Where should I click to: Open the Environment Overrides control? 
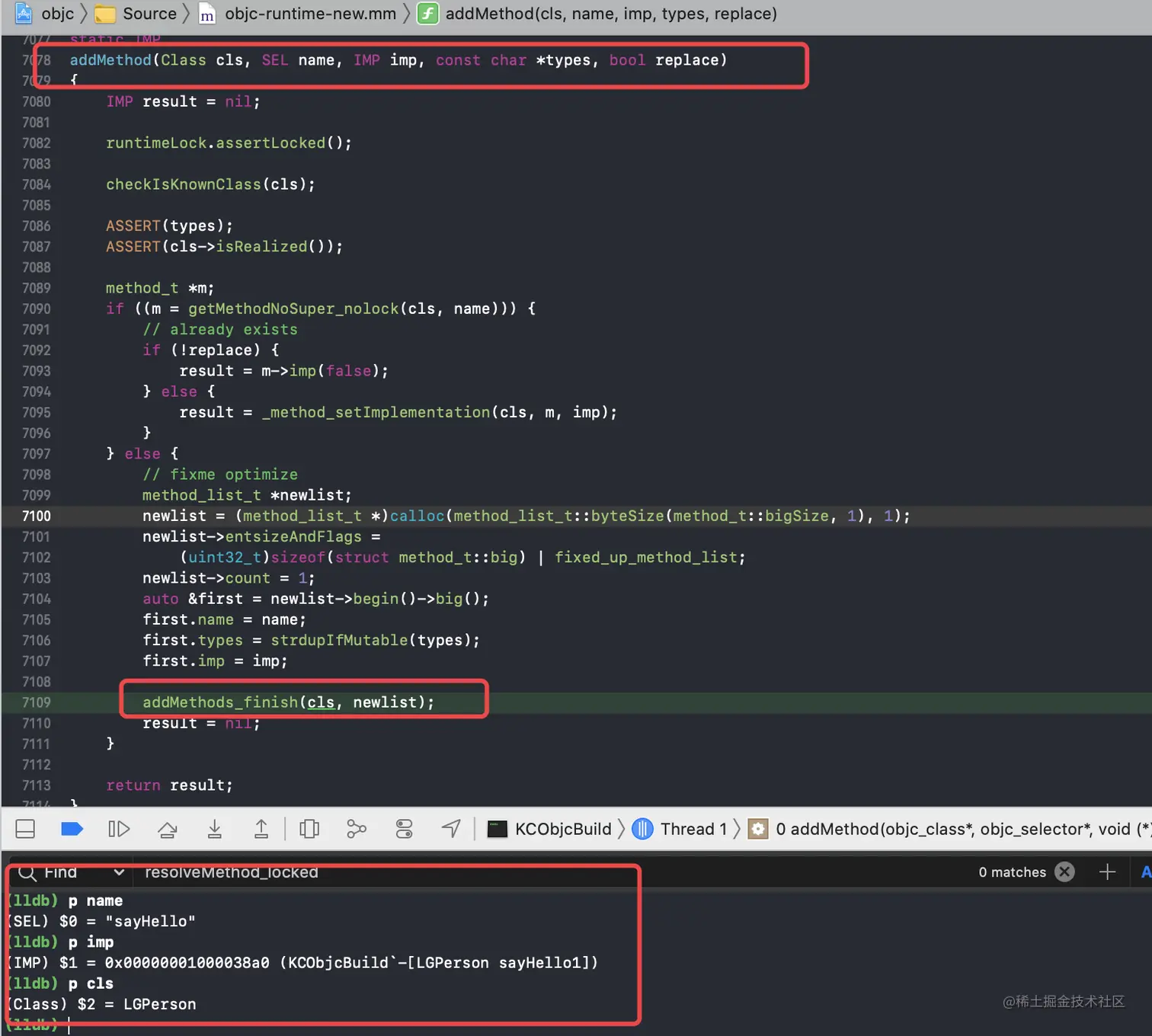click(404, 829)
